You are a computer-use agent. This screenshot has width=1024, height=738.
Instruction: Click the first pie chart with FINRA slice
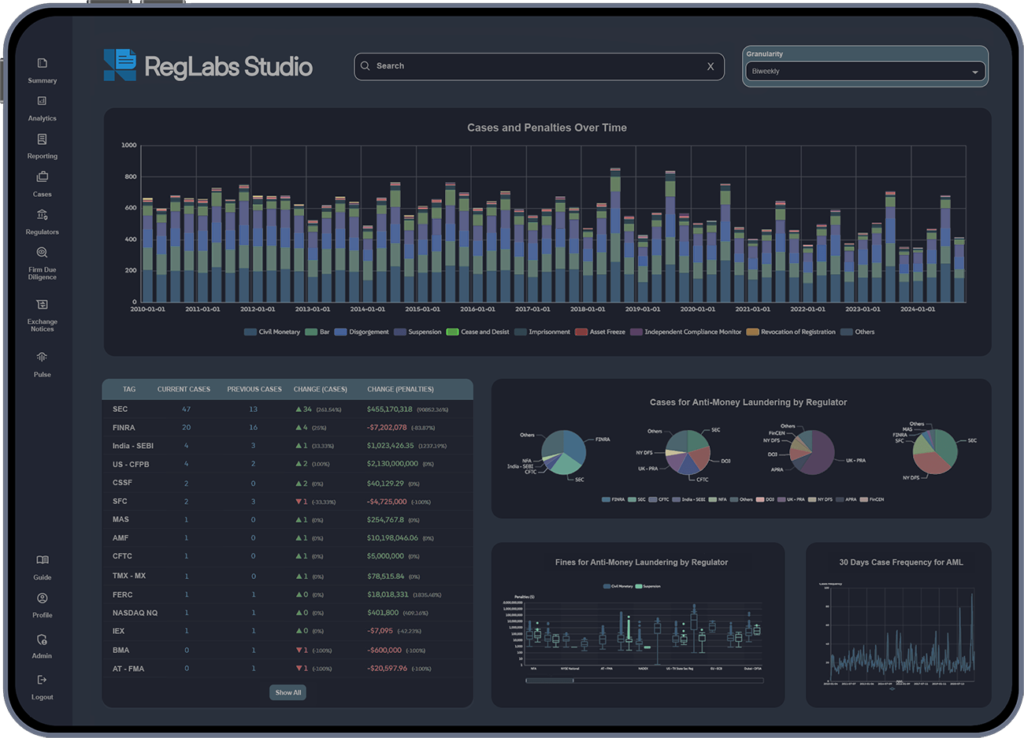point(564,452)
